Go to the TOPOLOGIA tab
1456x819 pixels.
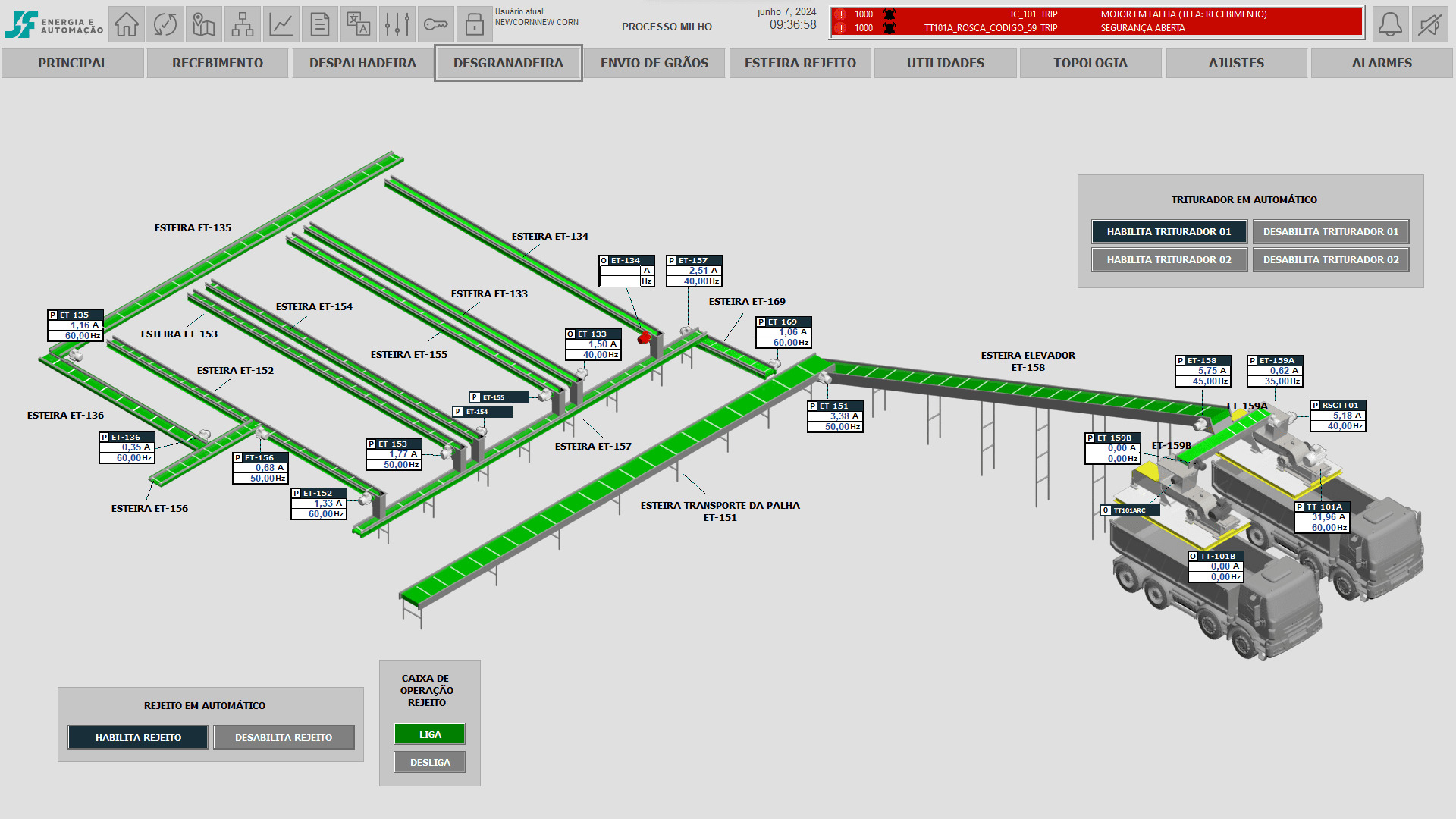coord(1090,63)
